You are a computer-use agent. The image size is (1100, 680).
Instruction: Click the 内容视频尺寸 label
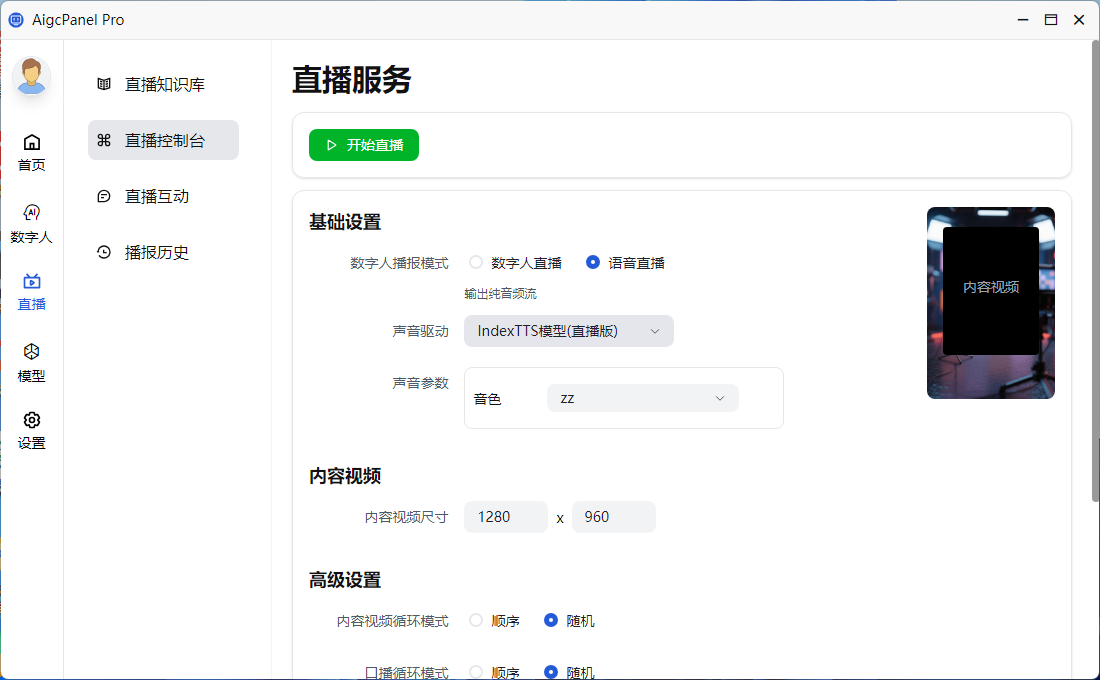click(x=406, y=517)
